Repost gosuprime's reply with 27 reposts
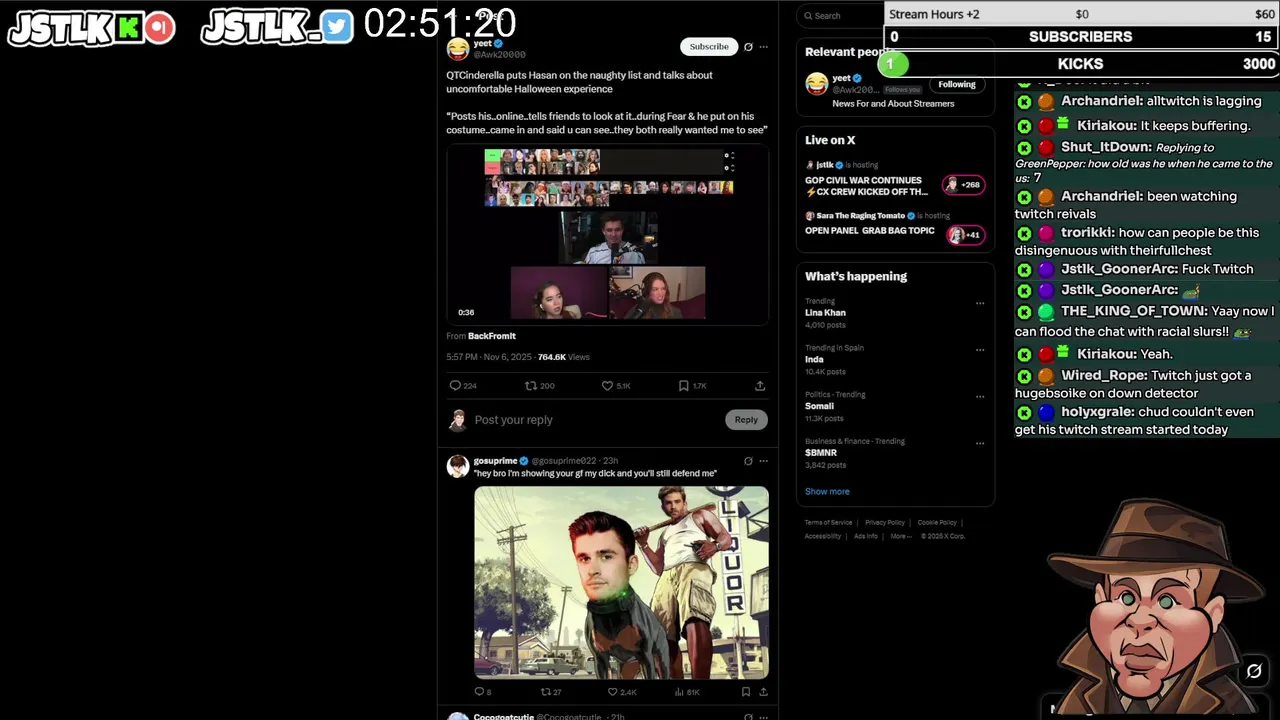The height and width of the screenshot is (720, 1280). click(x=546, y=692)
